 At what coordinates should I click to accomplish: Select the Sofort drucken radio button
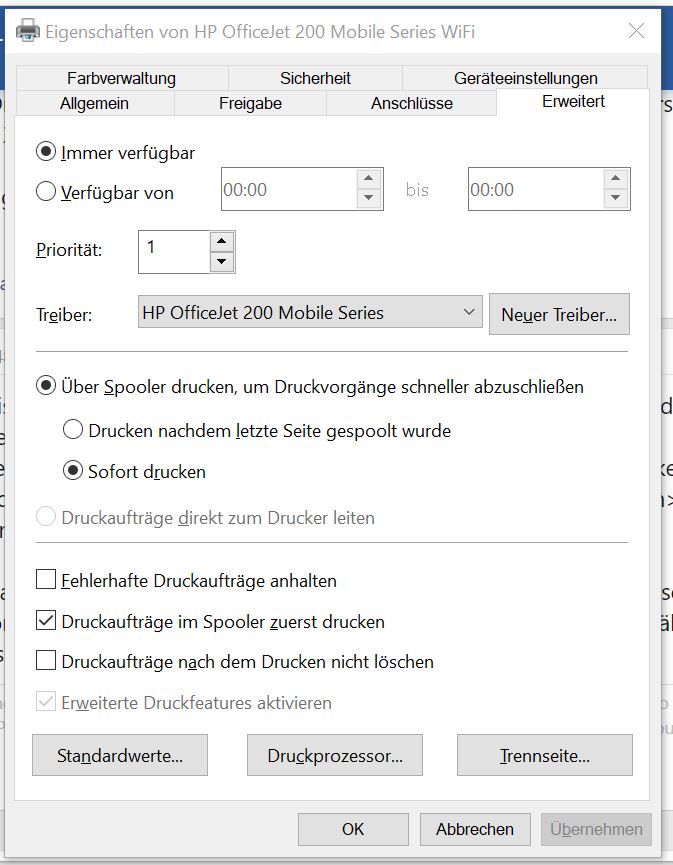[x=73, y=471]
